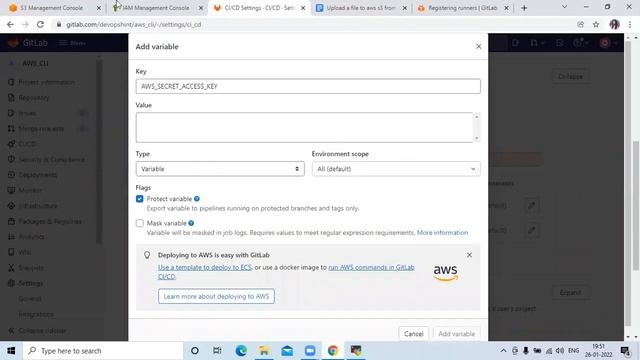This screenshot has height=360, width=640.
Task: Open Repository in sidebar
Action: [x=34, y=98]
